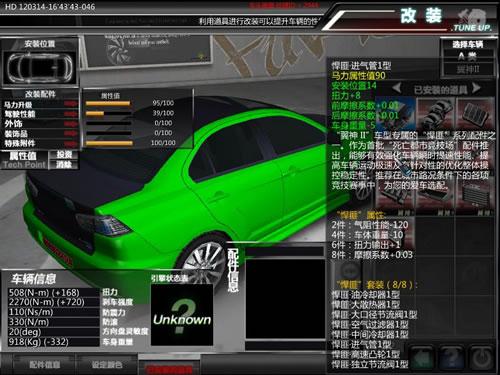This screenshot has width=500, height=375.
Task: Click red arrow beside 特殊附件
Action: (x=71, y=144)
